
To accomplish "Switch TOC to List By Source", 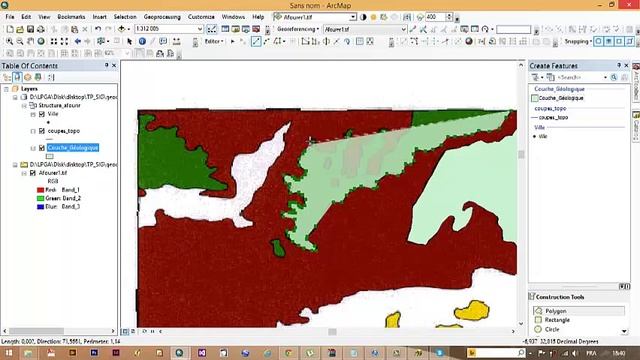I will click(x=17, y=77).
